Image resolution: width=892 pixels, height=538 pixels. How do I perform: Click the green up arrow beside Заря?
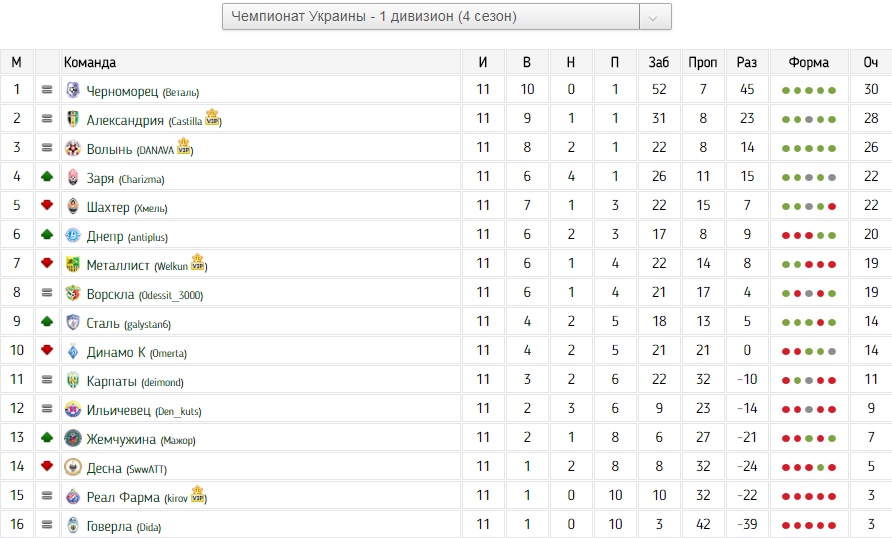47,177
